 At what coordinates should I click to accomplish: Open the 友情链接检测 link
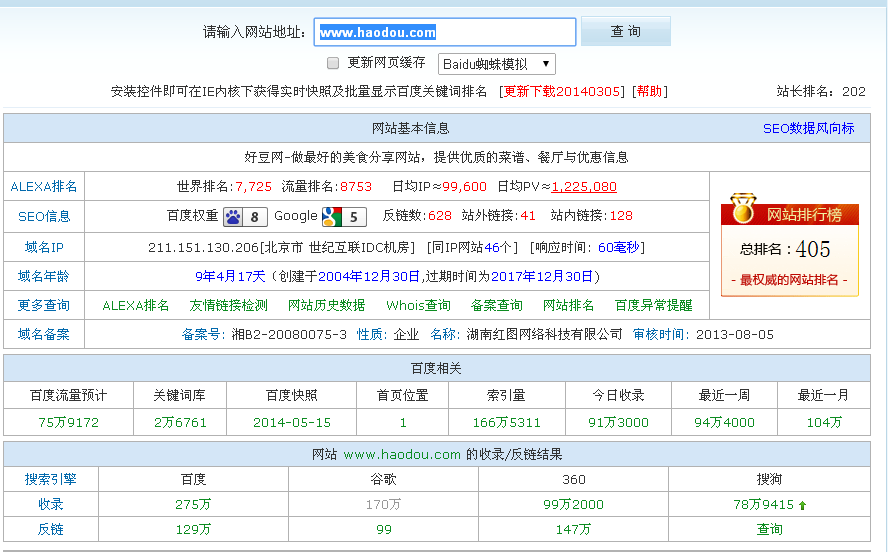coord(229,305)
